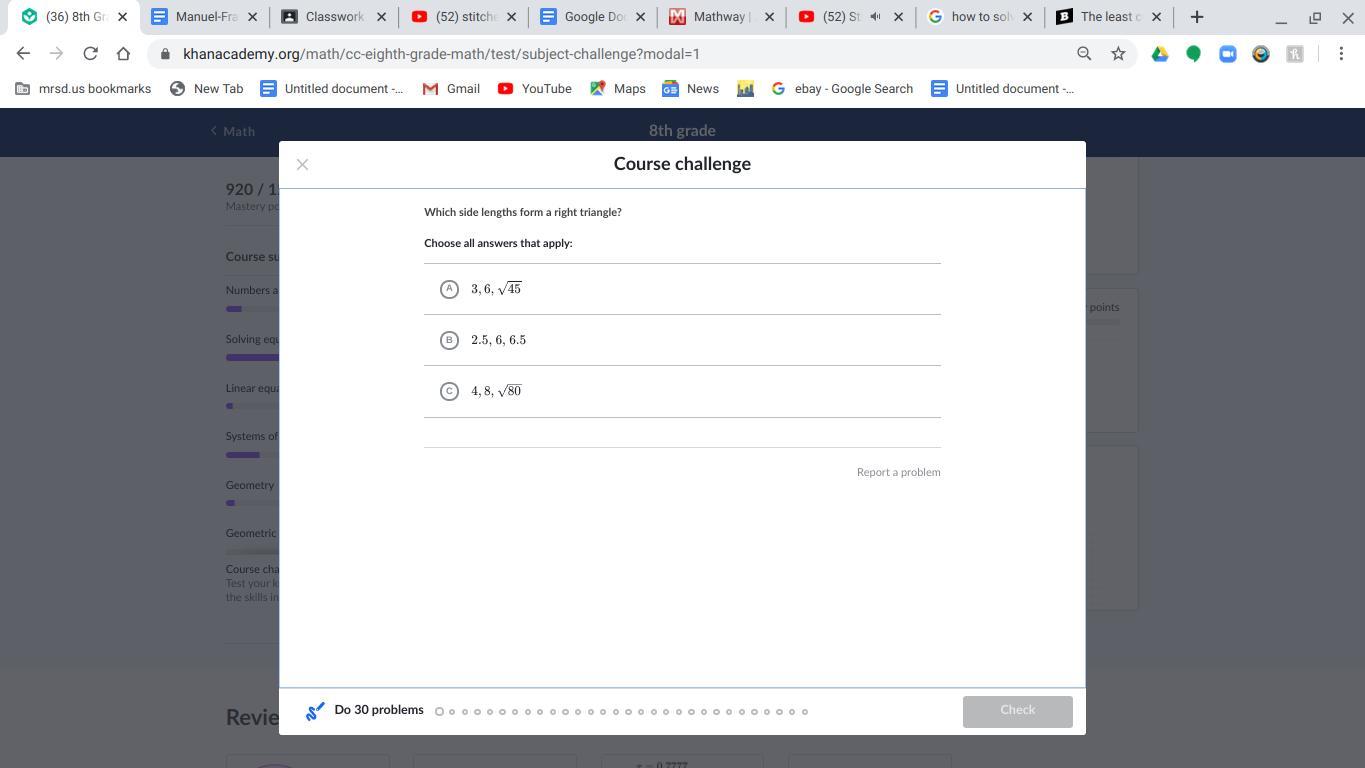Image resolution: width=1365 pixels, height=768 pixels.
Task: Open the News bookmark
Action: [690, 89]
